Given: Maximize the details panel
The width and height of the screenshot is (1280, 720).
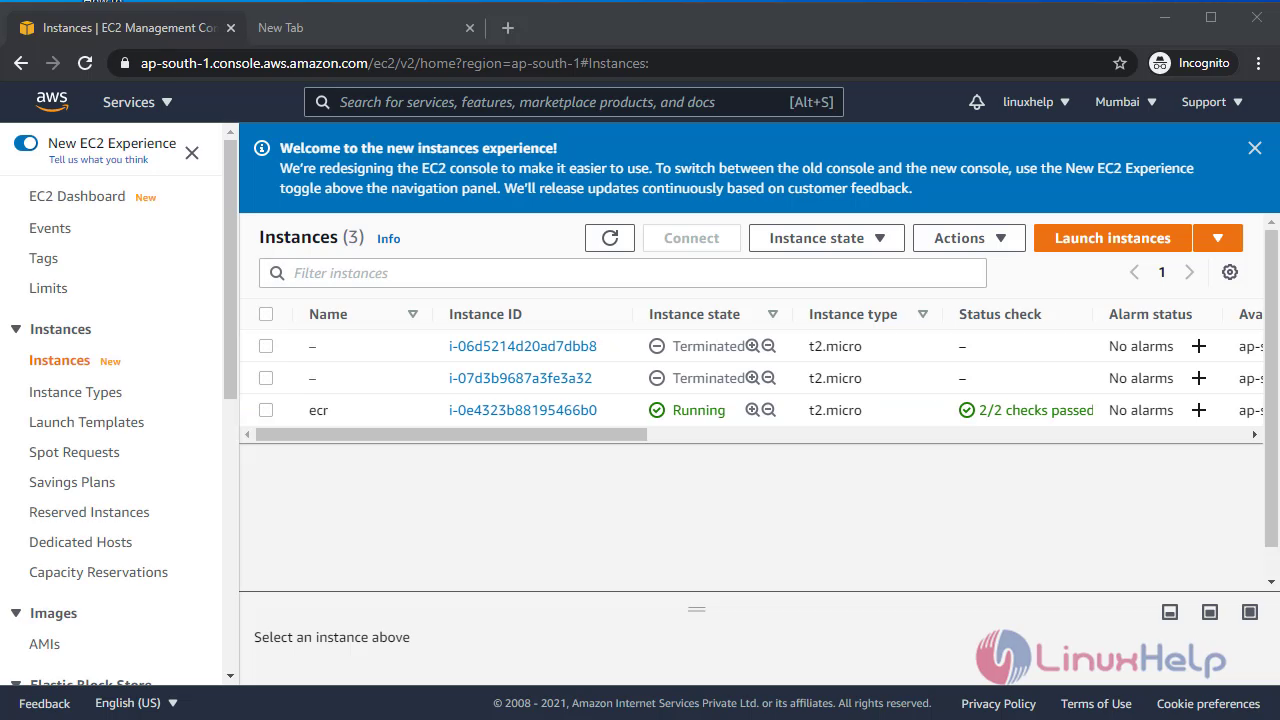Looking at the screenshot, I should pos(1250,612).
